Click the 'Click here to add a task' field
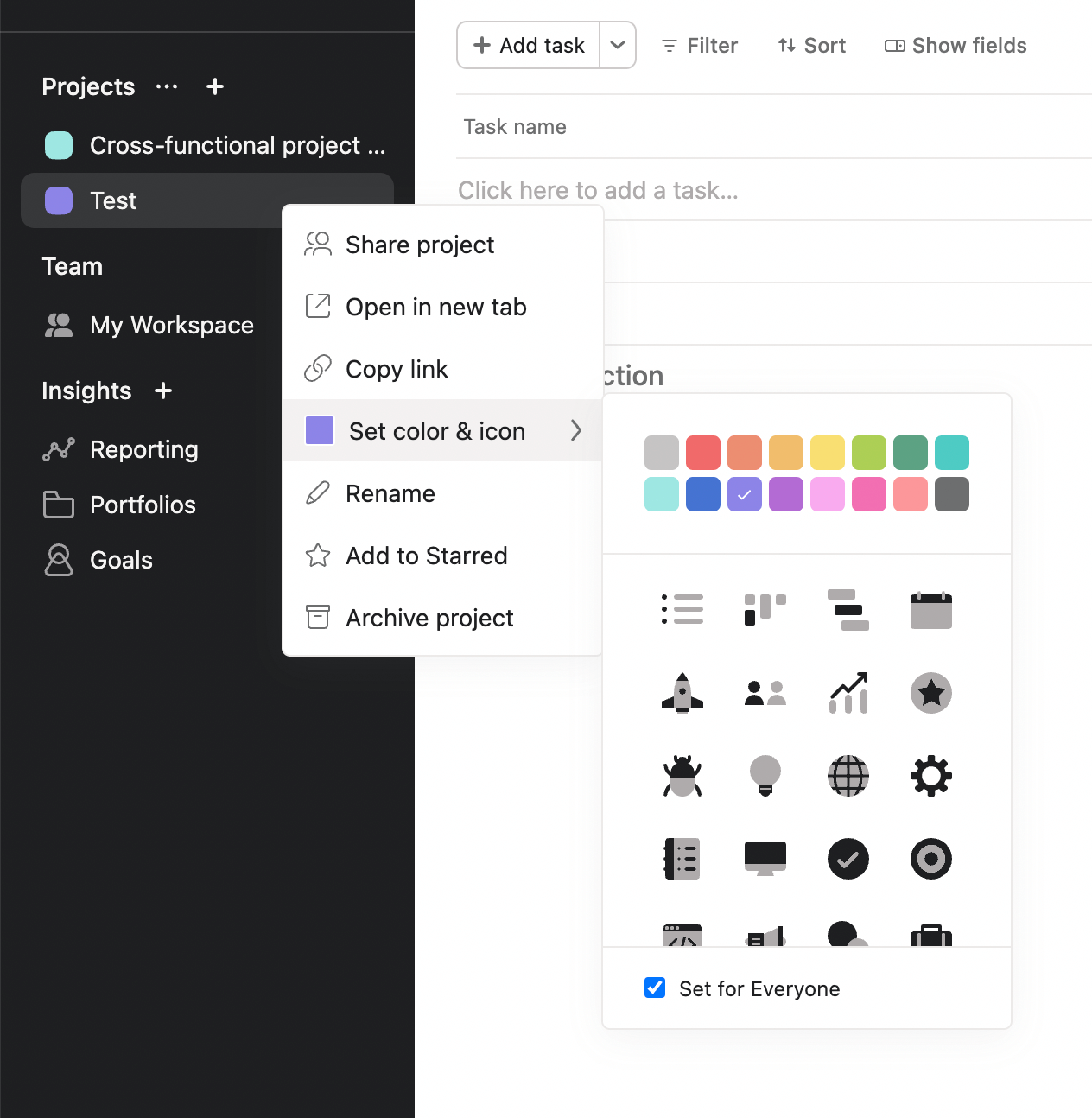Image resolution: width=1092 pixels, height=1118 pixels. (598, 190)
